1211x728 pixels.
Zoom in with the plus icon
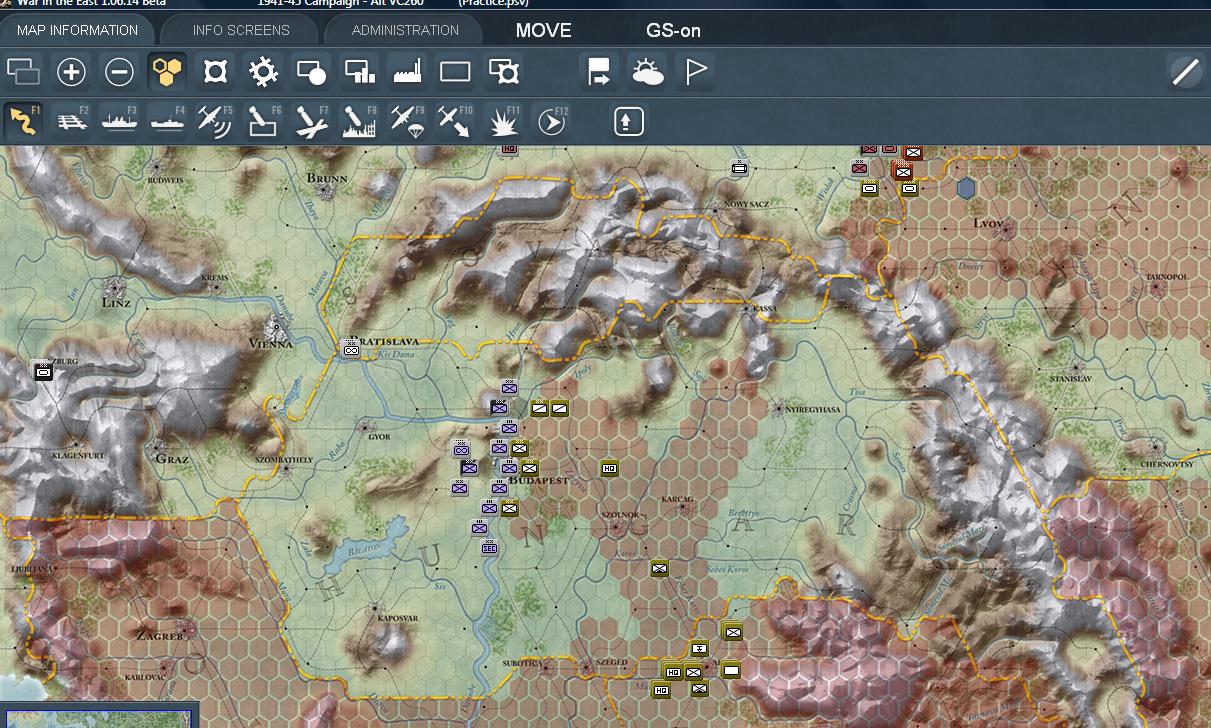pos(71,71)
